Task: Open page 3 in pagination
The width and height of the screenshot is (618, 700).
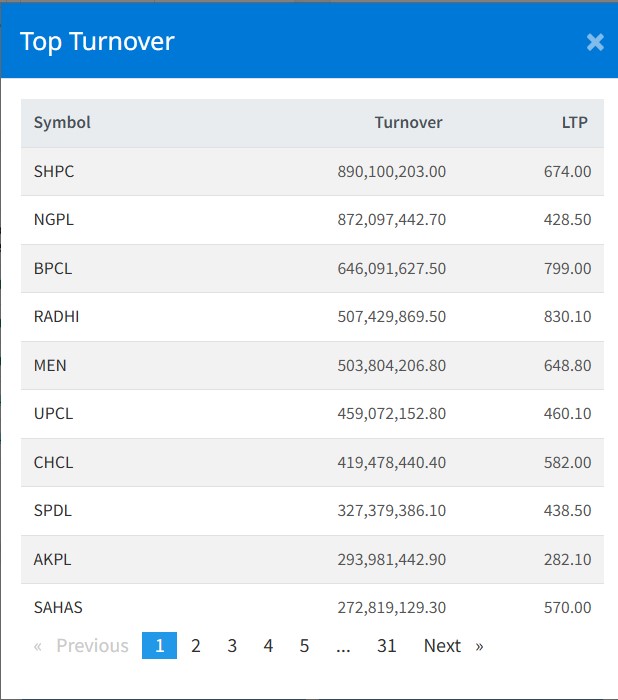Action: (232, 646)
